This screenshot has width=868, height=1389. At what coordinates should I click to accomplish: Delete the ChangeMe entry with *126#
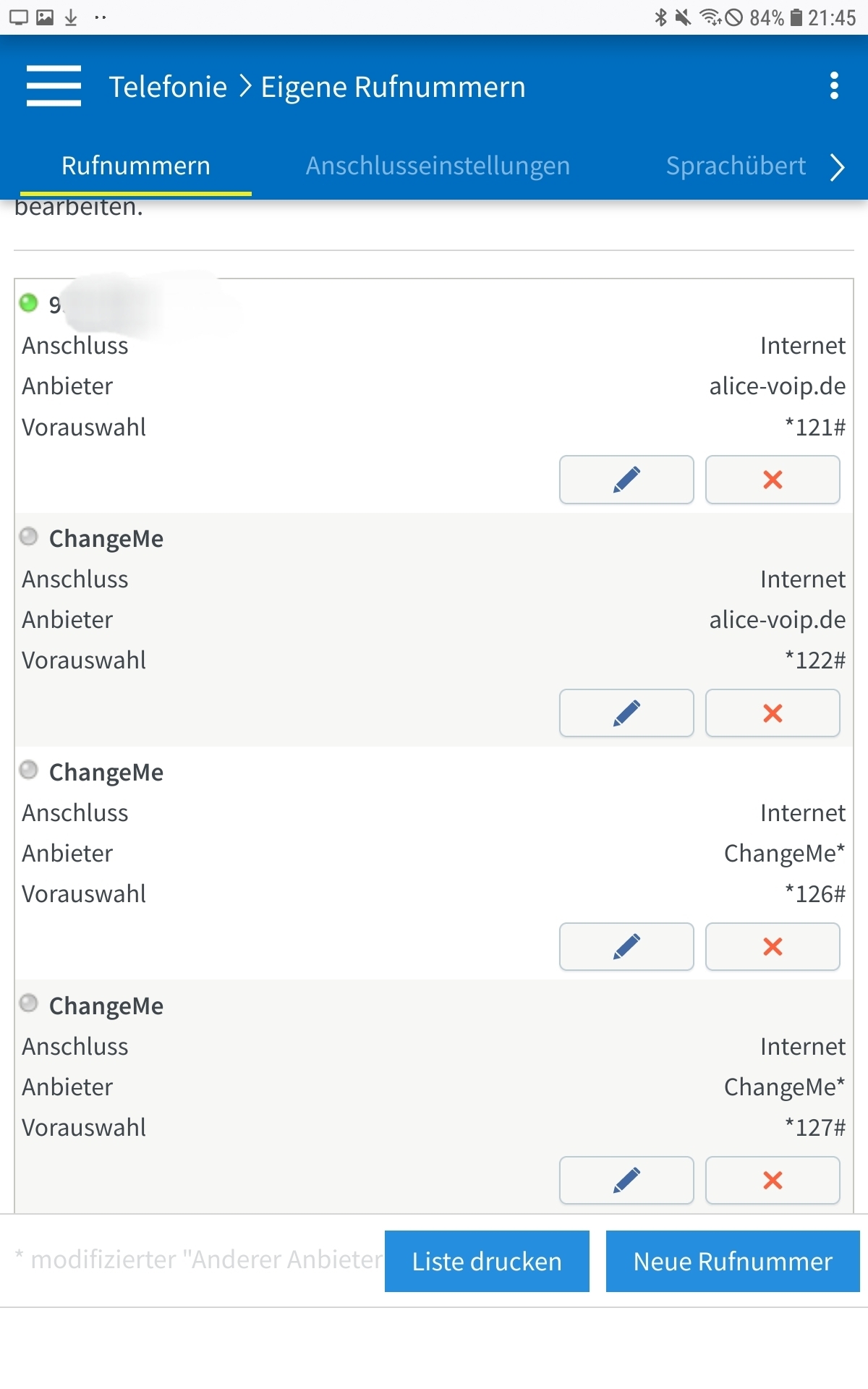[x=773, y=946]
